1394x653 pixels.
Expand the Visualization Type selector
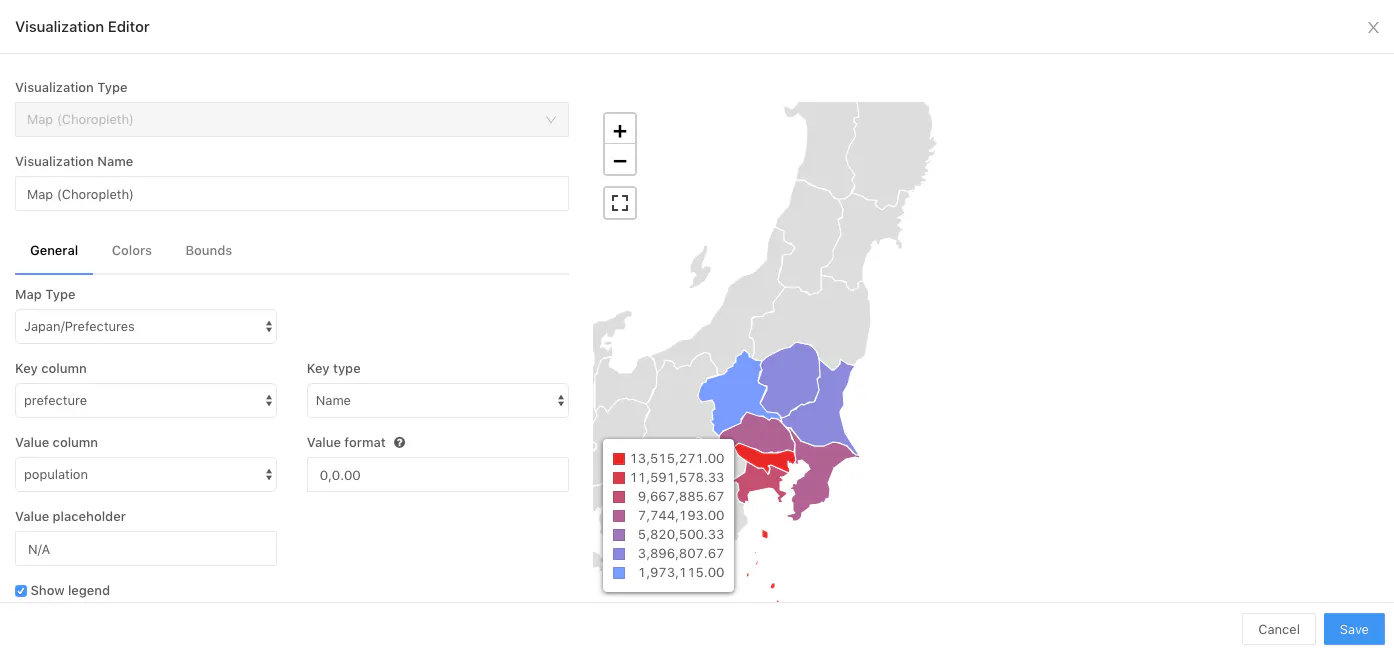click(x=291, y=119)
